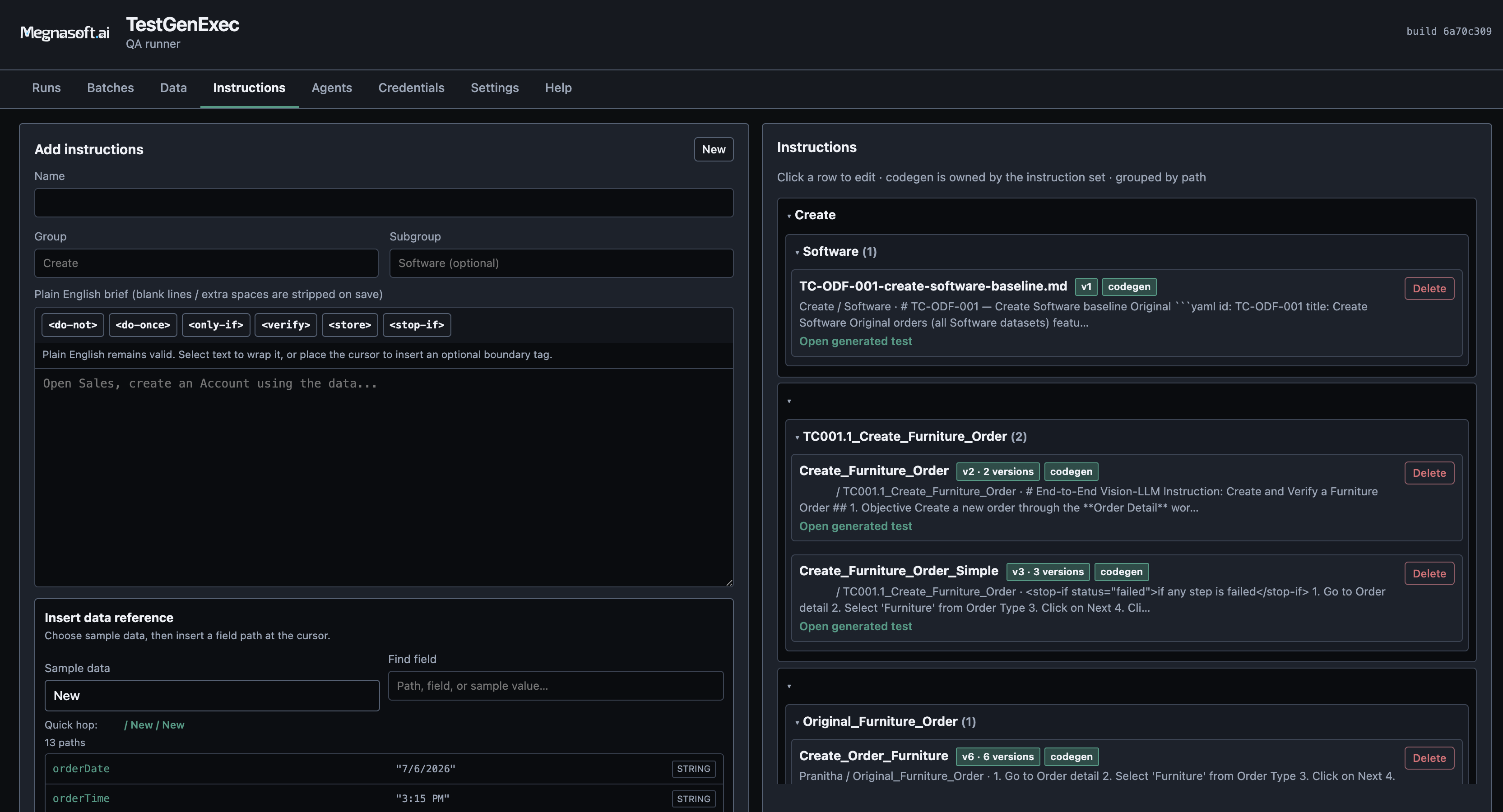Click the STRING type badge for orderTime
1503x812 pixels.
point(693,798)
